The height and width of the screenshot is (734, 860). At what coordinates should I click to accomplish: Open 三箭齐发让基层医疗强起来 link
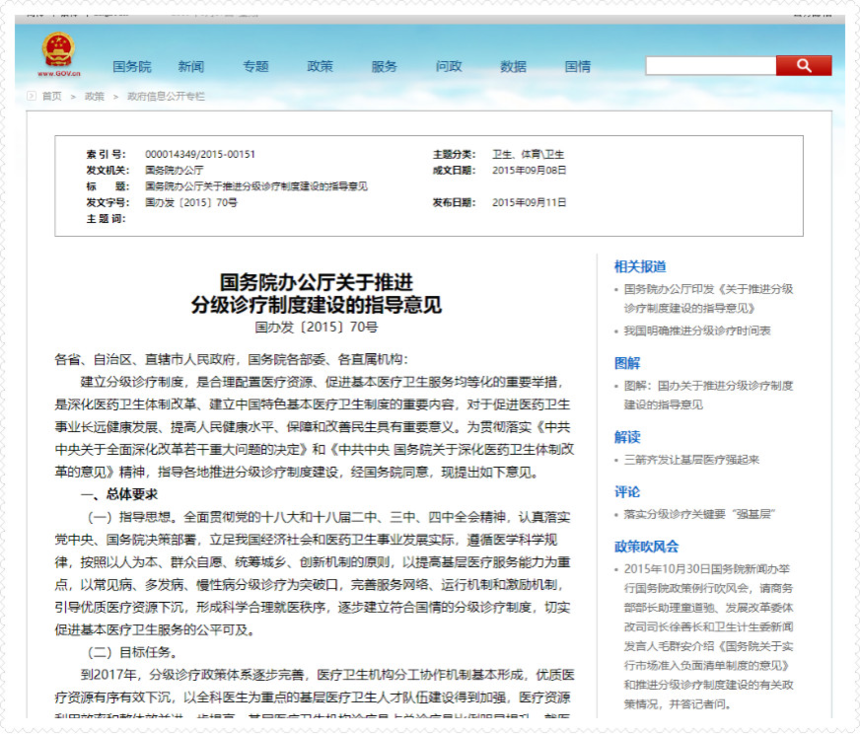[691, 460]
